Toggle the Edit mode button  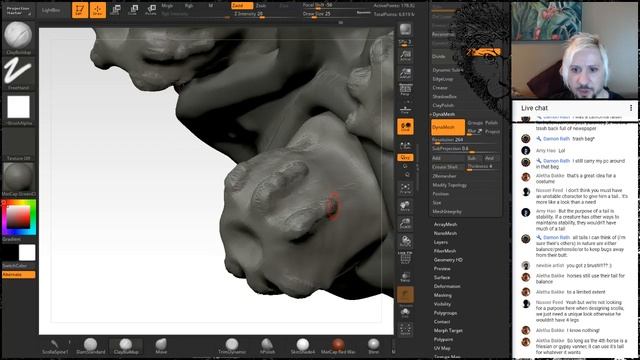tap(80, 10)
